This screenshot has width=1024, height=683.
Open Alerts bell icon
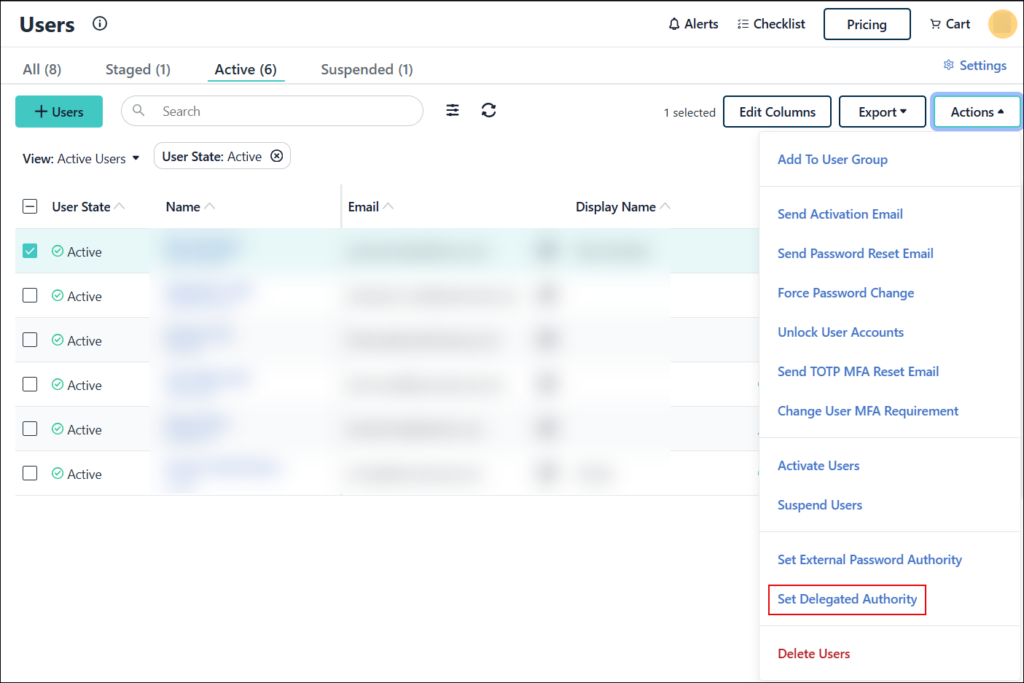pyautogui.click(x=674, y=24)
